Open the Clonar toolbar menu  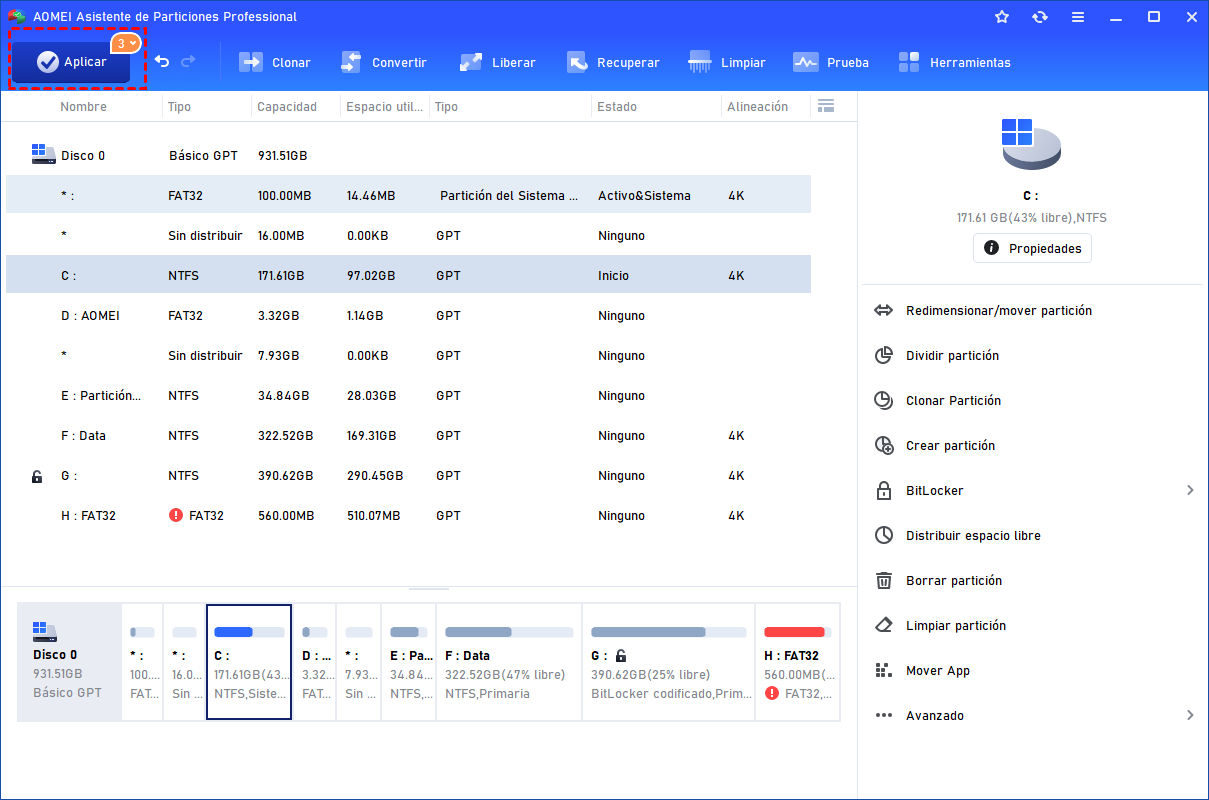(x=274, y=62)
